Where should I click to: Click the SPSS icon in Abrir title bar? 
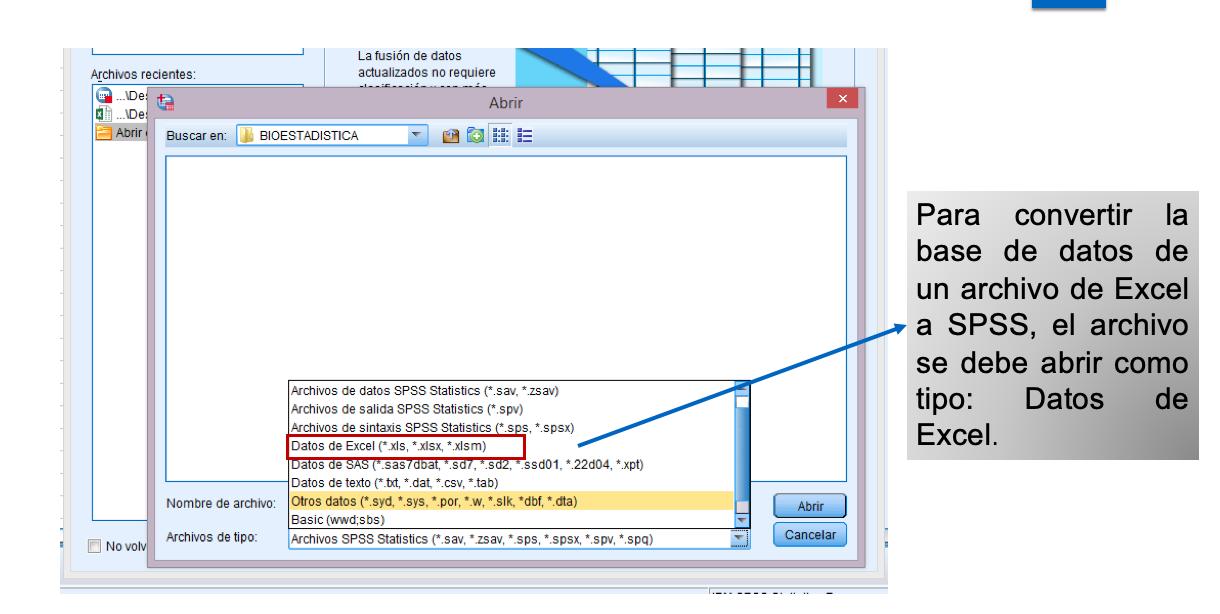tap(167, 102)
